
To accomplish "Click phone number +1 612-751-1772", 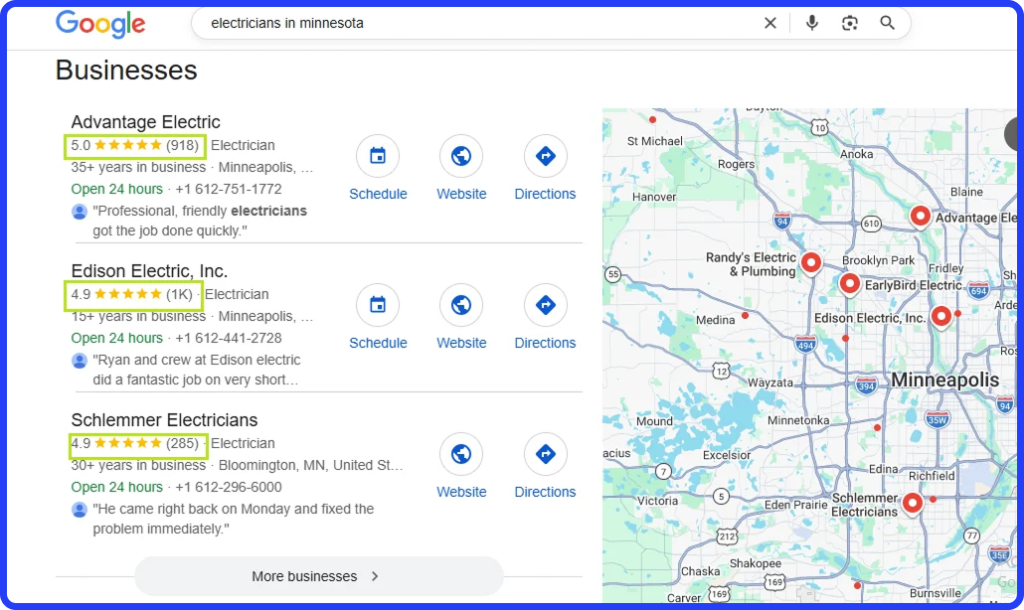I will [x=229, y=189].
